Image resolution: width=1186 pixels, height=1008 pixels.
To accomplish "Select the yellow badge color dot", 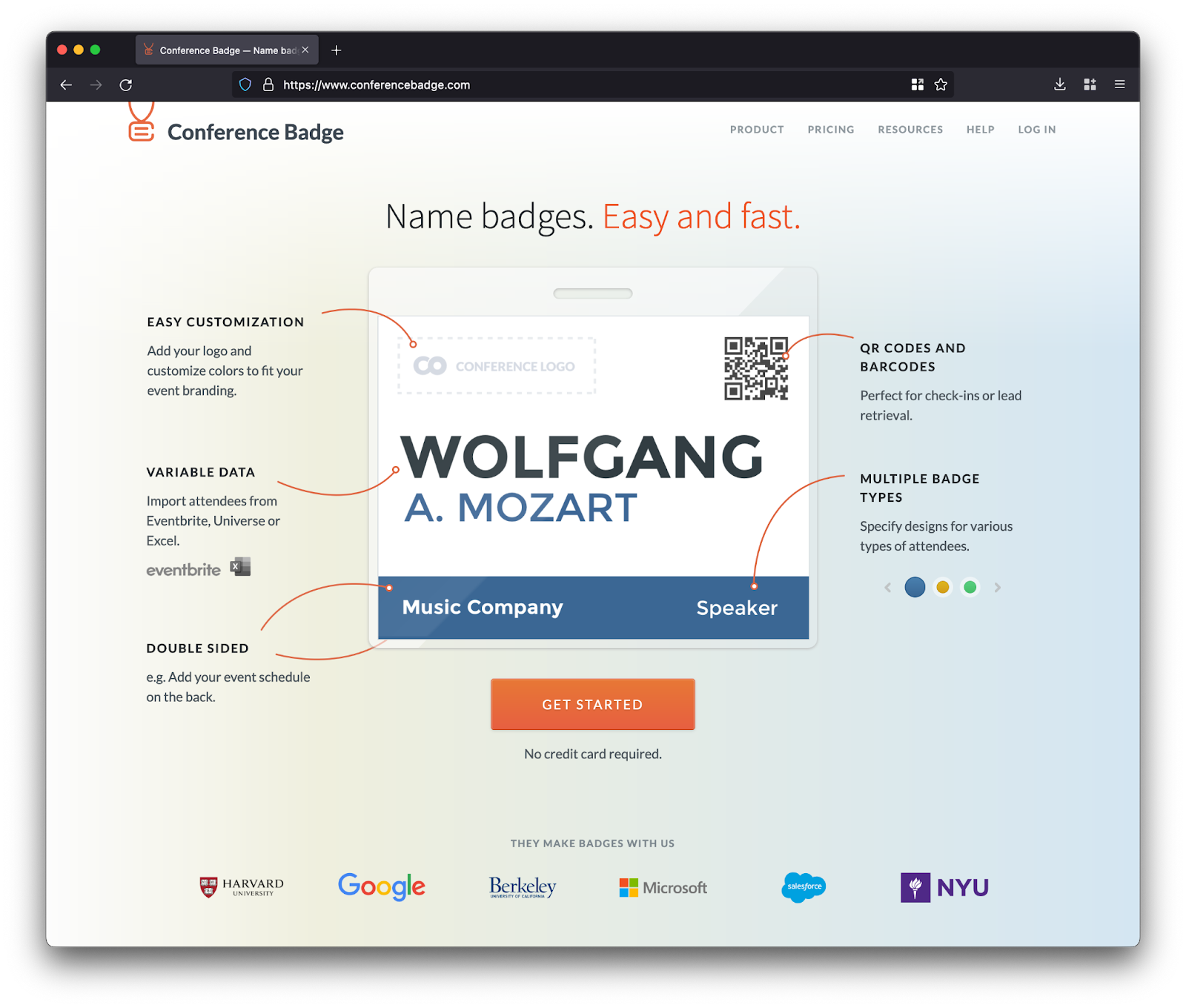I will point(943,587).
